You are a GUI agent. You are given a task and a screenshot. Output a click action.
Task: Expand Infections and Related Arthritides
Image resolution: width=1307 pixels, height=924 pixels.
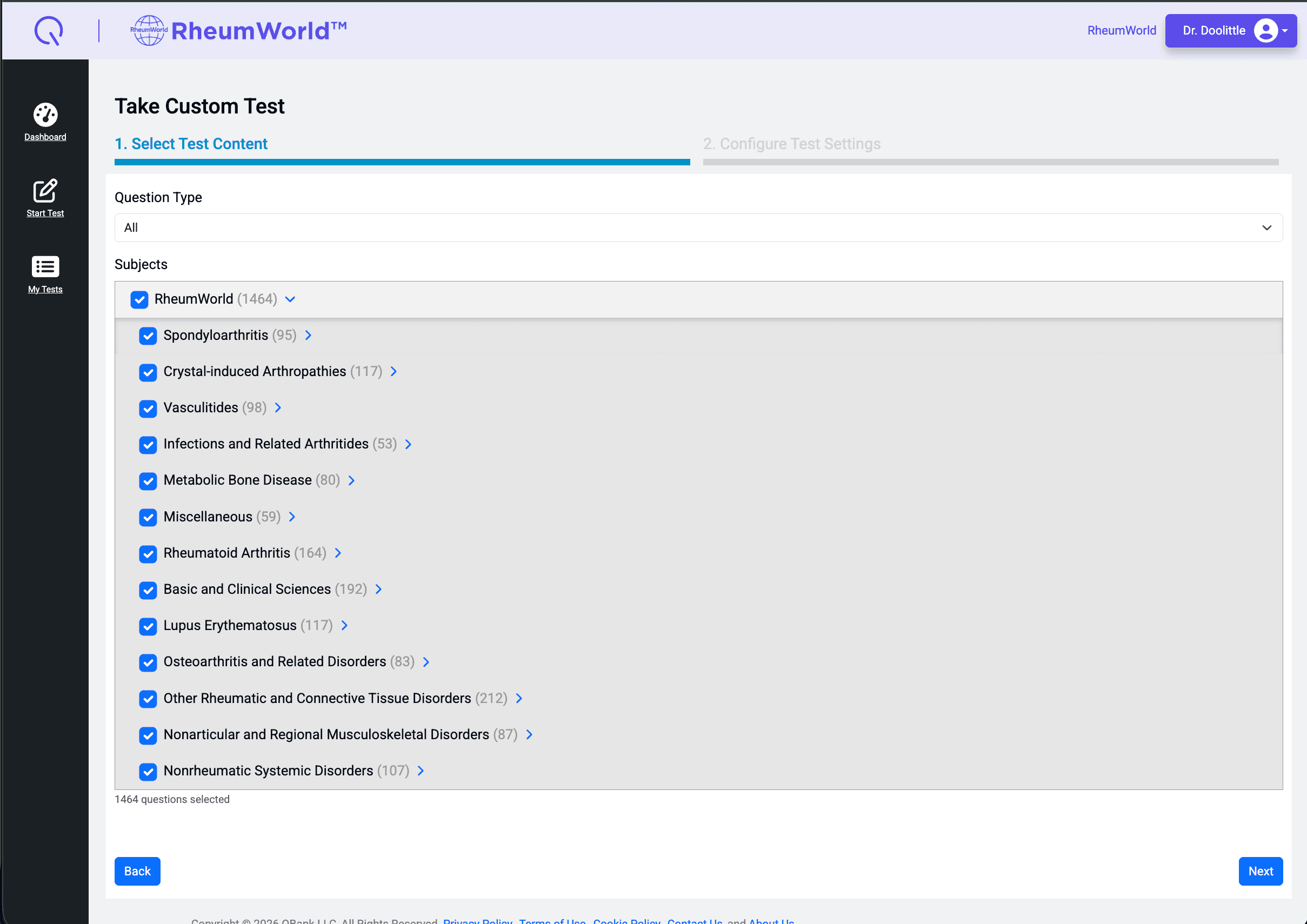(x=408, y=444)
